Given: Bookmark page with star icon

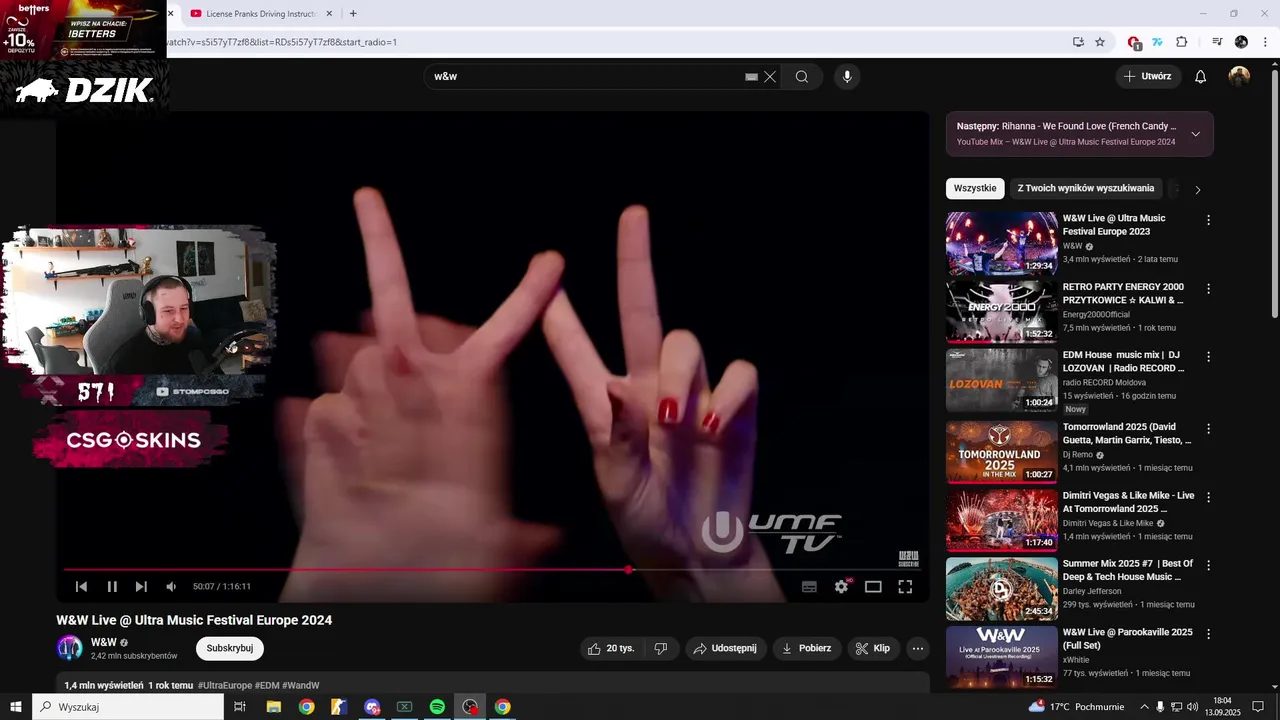Looking at the screenshot, I should coord(1100,42).
